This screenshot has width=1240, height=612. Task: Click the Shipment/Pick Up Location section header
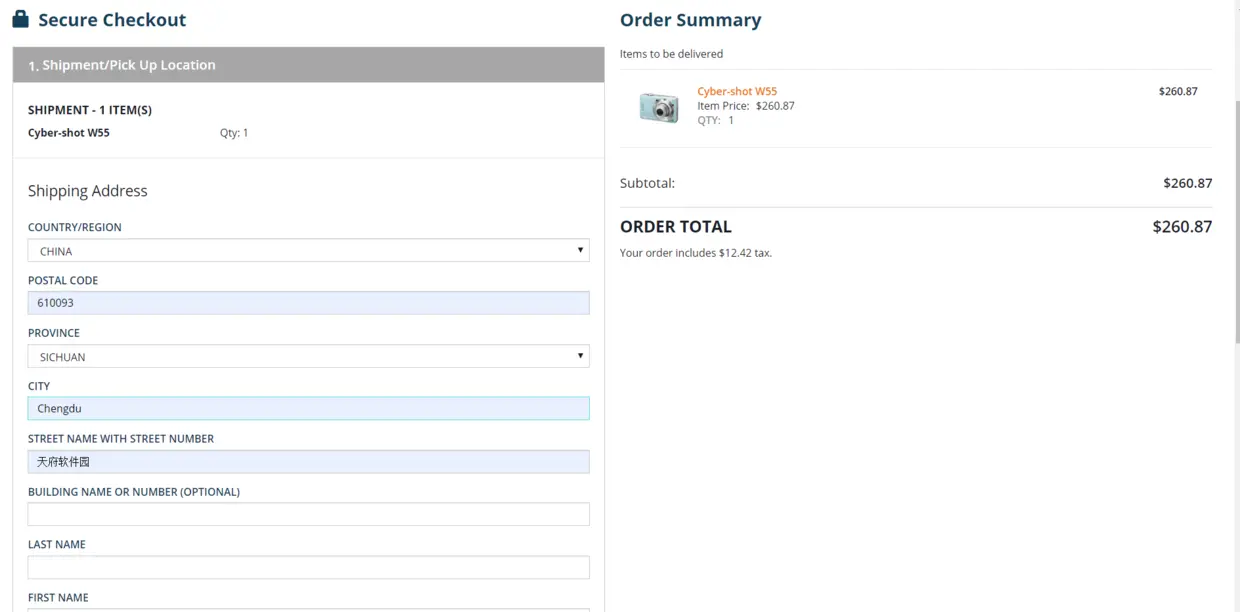[x=308, y=65]
